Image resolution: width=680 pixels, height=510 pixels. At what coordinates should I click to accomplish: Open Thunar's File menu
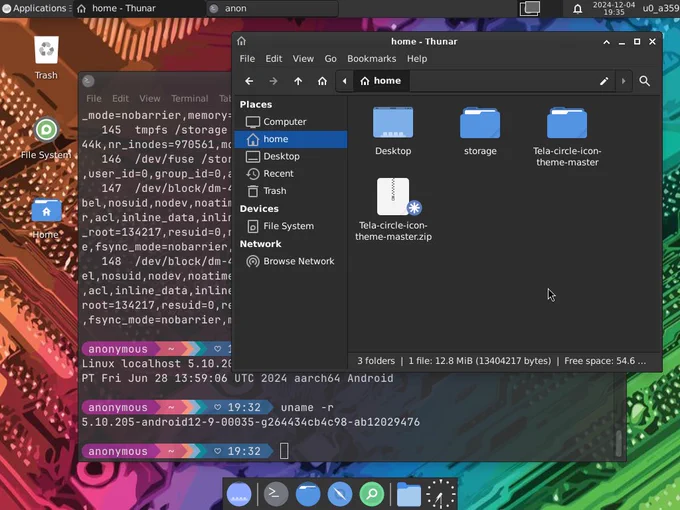pos(247,59)
